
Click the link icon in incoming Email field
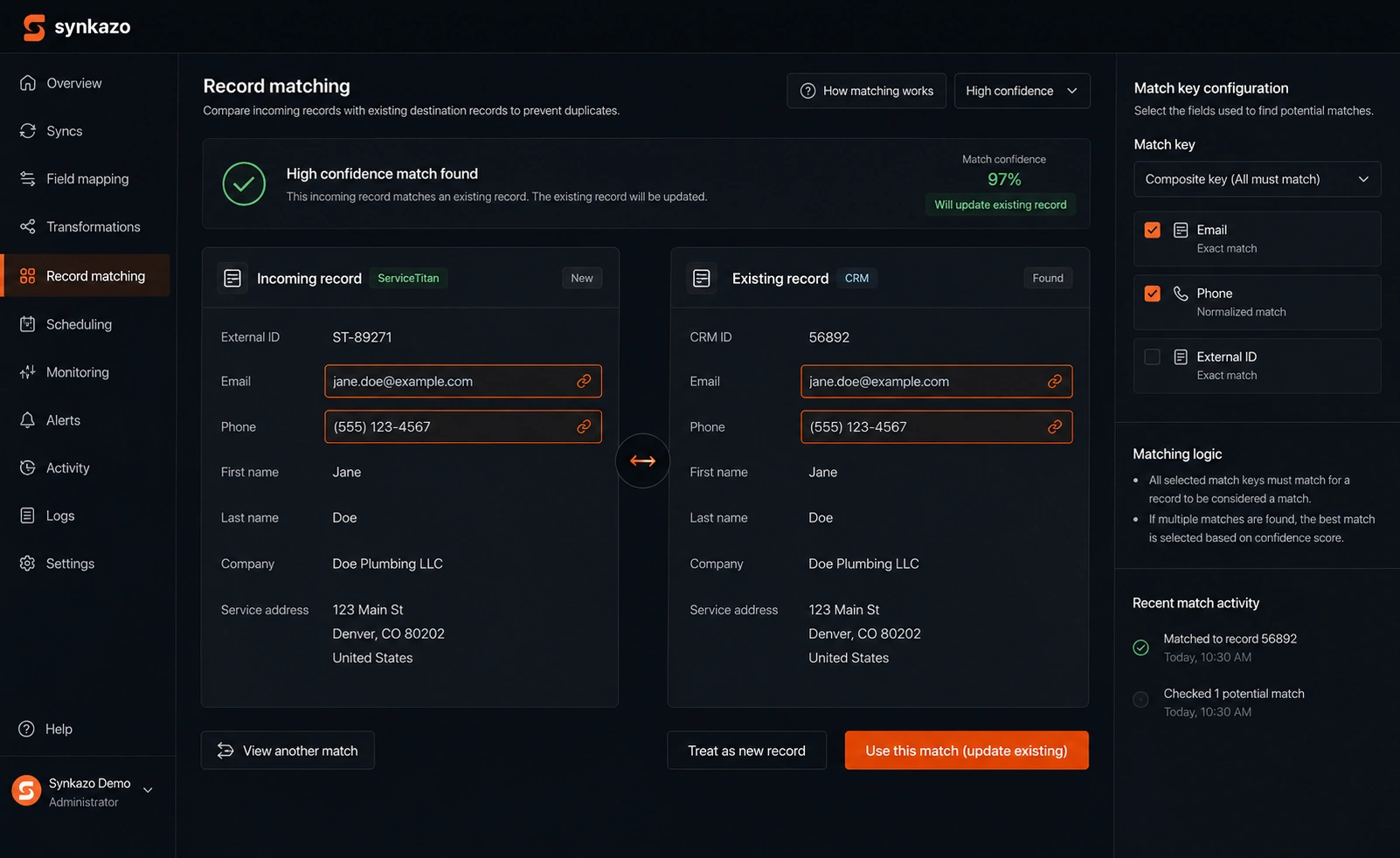[x=584, y=381]
